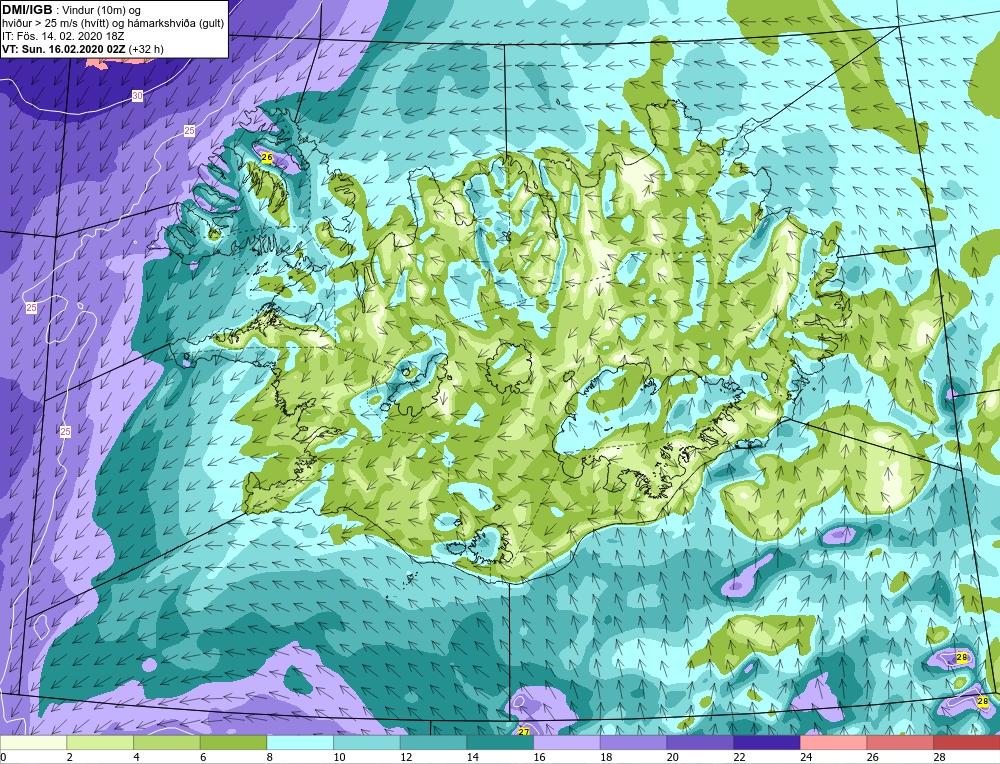Pick the 8–10 m/s light cyan legend swatch

point(300,743)
